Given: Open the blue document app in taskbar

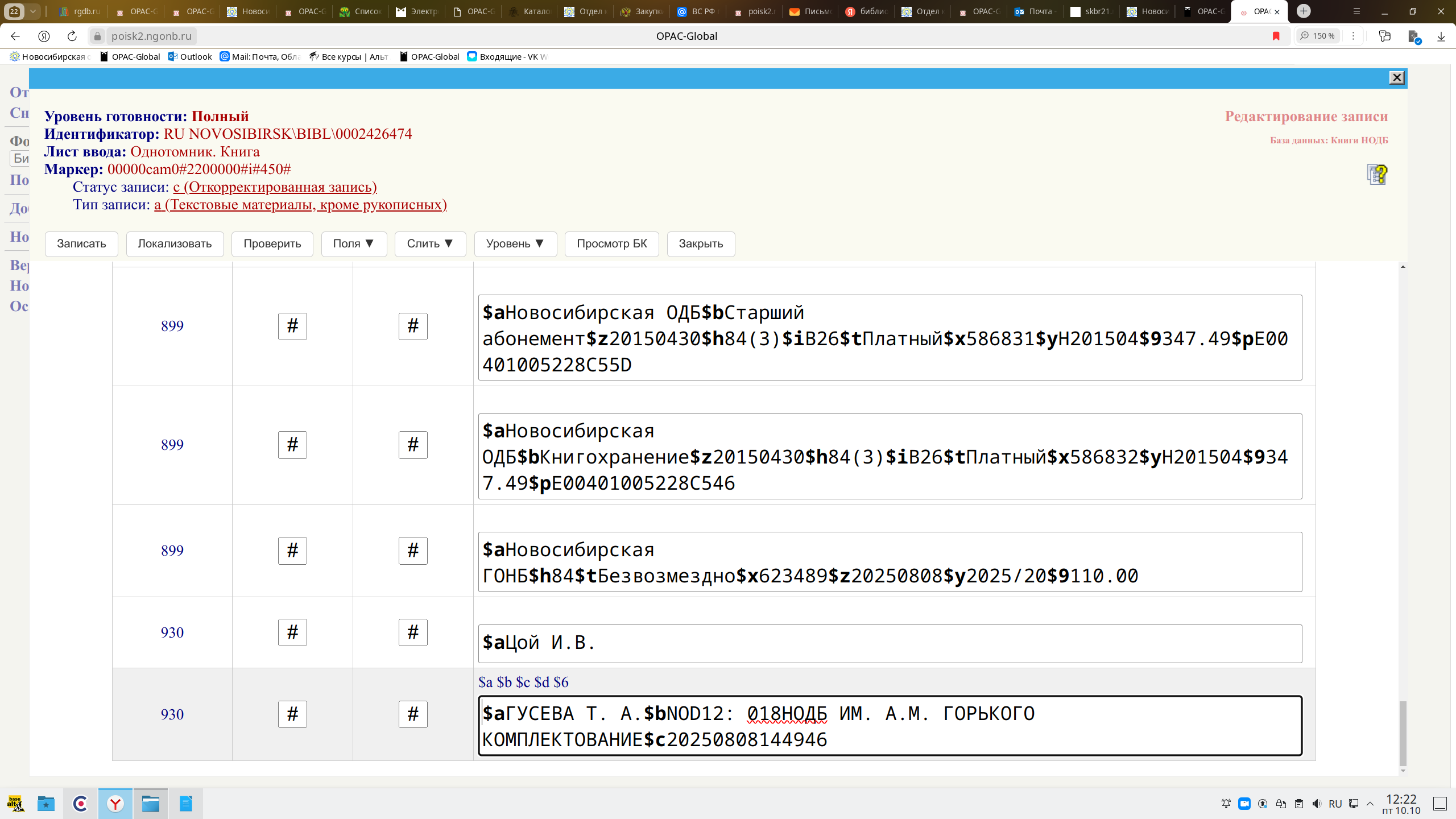Looking at the screenshot, I should click(186, 804).
